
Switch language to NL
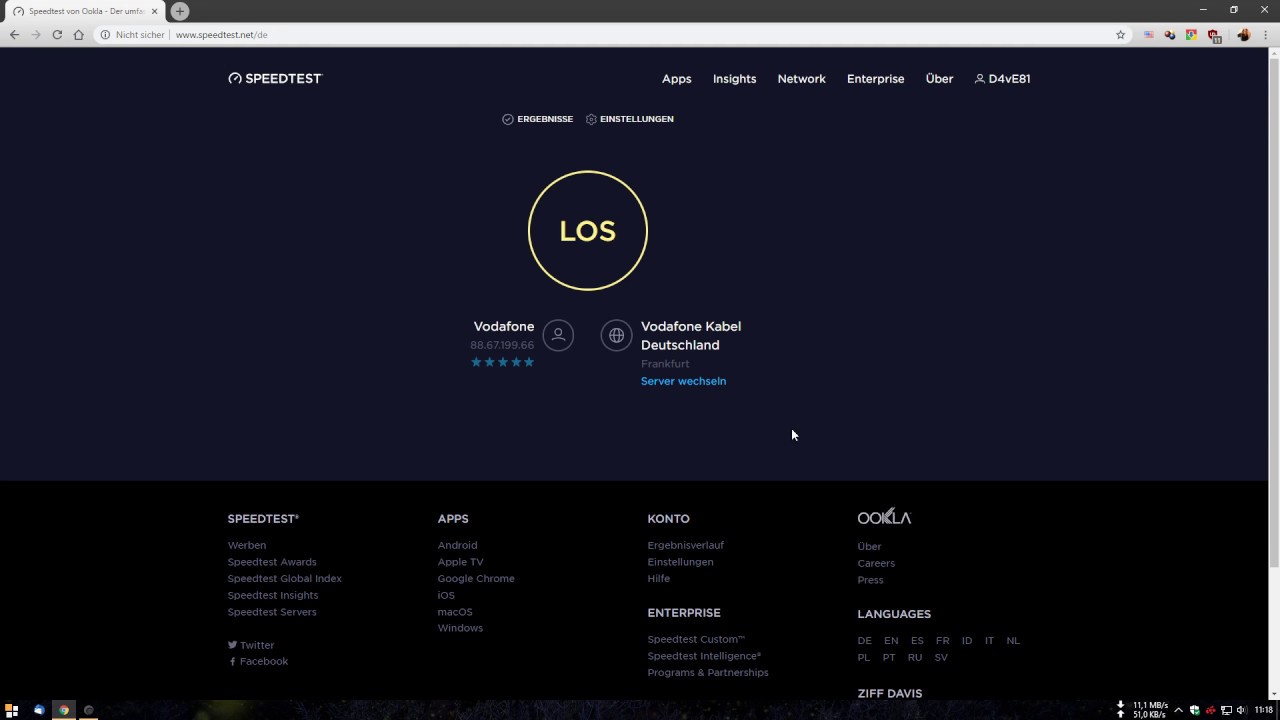click(x=1013, y=640)
